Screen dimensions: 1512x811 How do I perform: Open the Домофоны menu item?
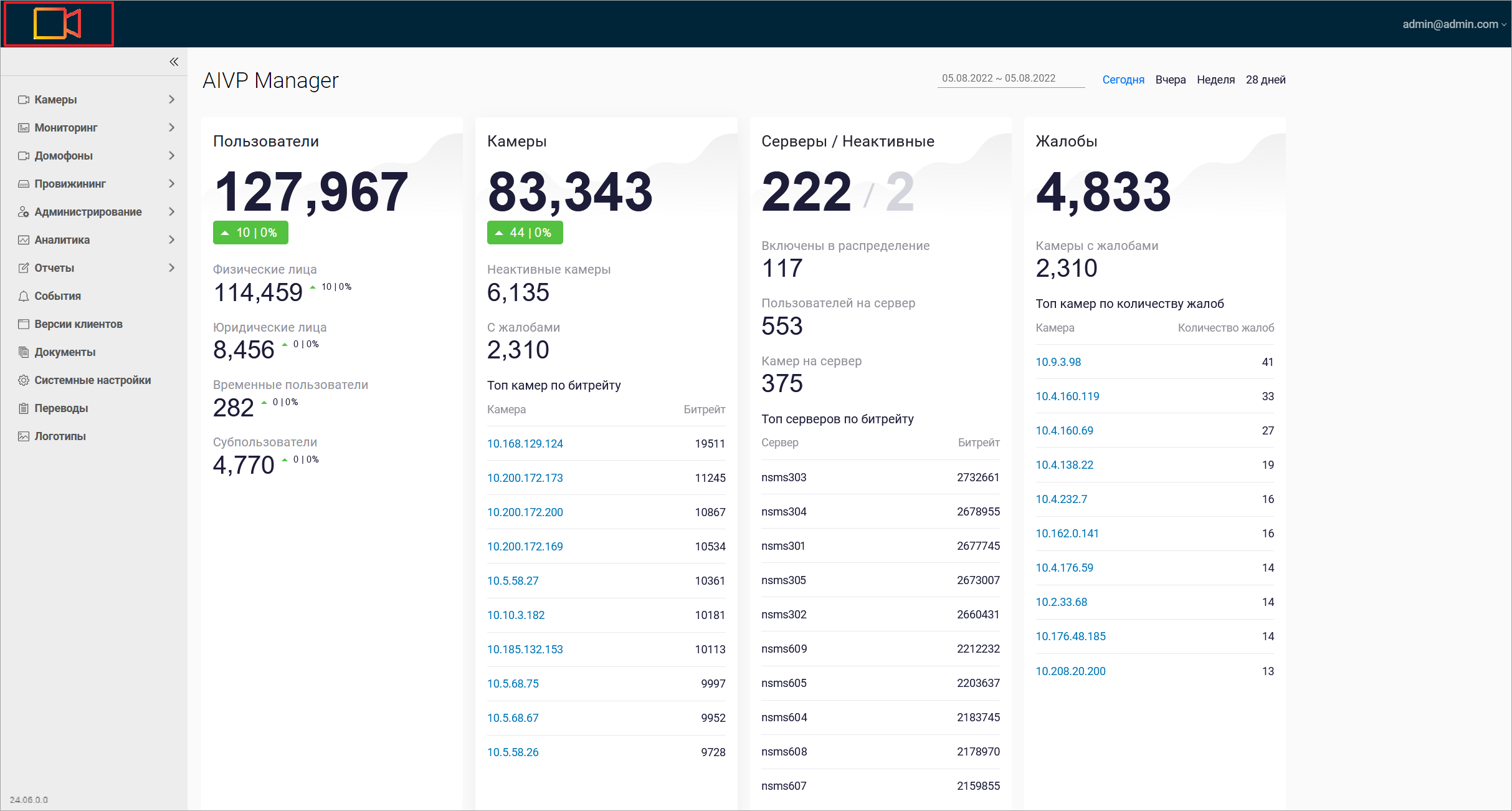coord(64,156)
